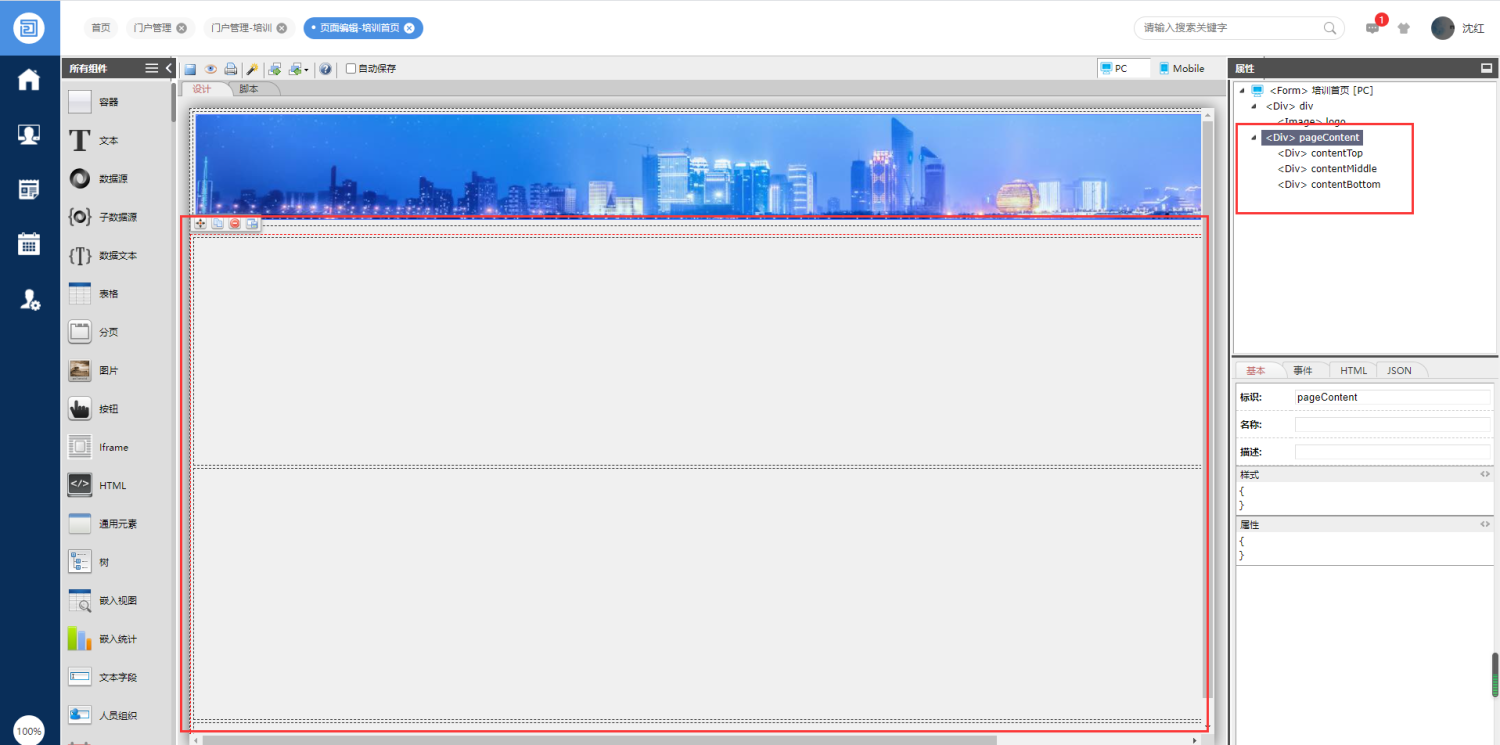The width and height of the screenshot is (1500, 745).
Task: Switch to Mobile view mode
Action: 1181,68
